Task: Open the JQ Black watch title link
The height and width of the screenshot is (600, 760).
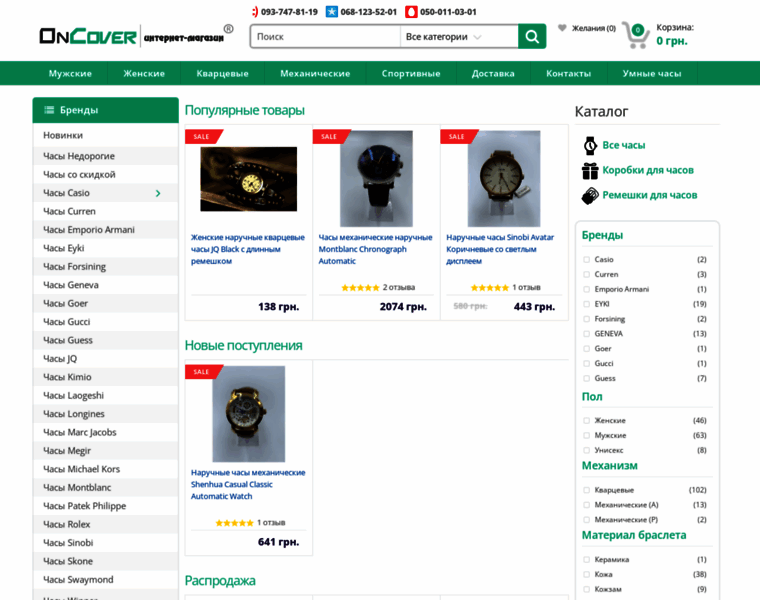Action: pyautogui.click(x=248, y=249)
